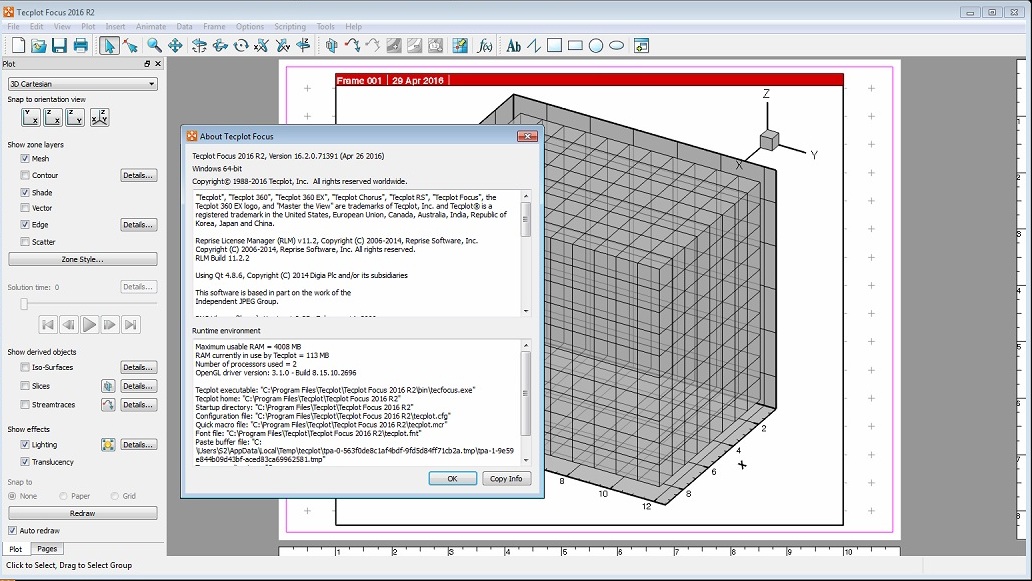Click streamtrace icon beside Streamtraces
1032x581 pixels.
(108, 405)
